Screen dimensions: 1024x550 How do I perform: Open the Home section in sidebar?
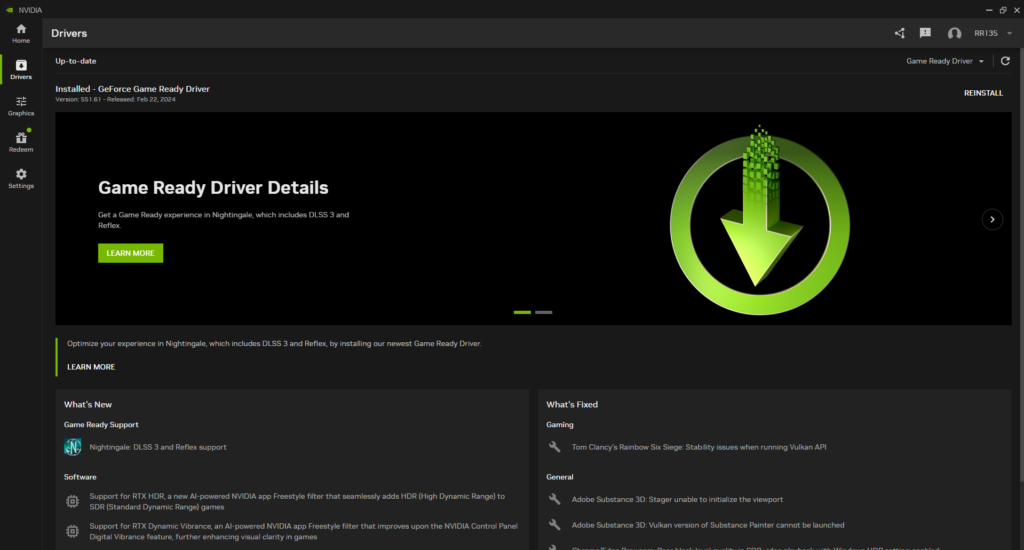tap(21, 33)
